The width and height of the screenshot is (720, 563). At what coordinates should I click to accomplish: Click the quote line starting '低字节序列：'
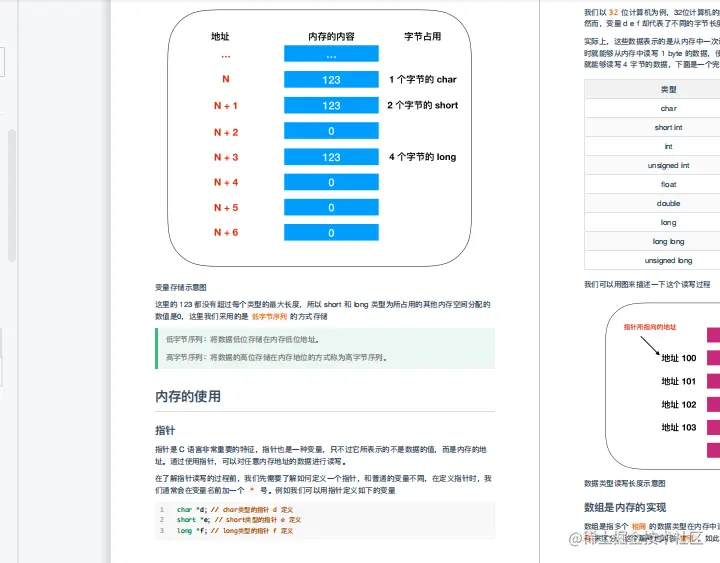(x=242, y=339)
